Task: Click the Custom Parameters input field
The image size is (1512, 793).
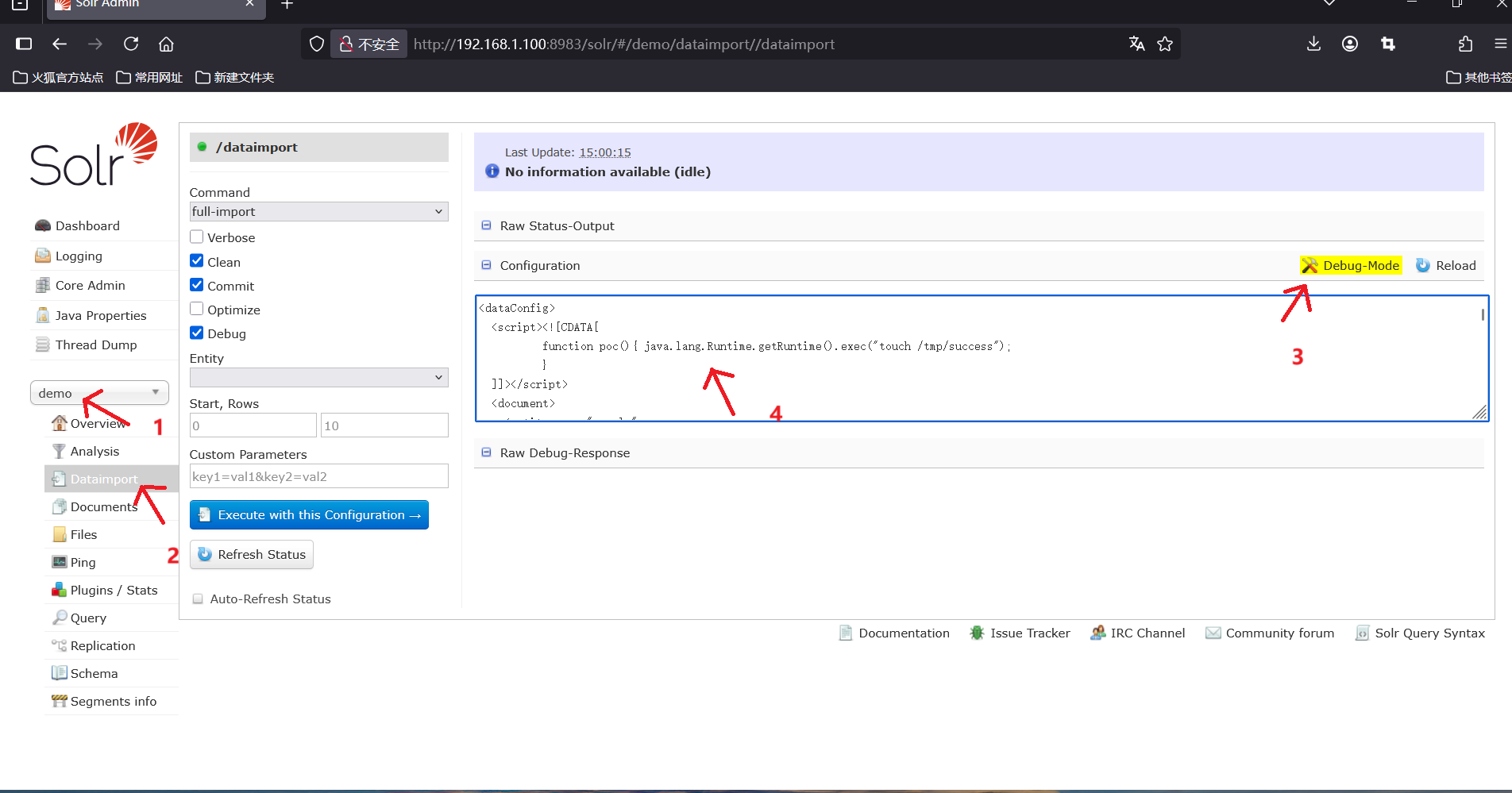Action: [318, 476]
